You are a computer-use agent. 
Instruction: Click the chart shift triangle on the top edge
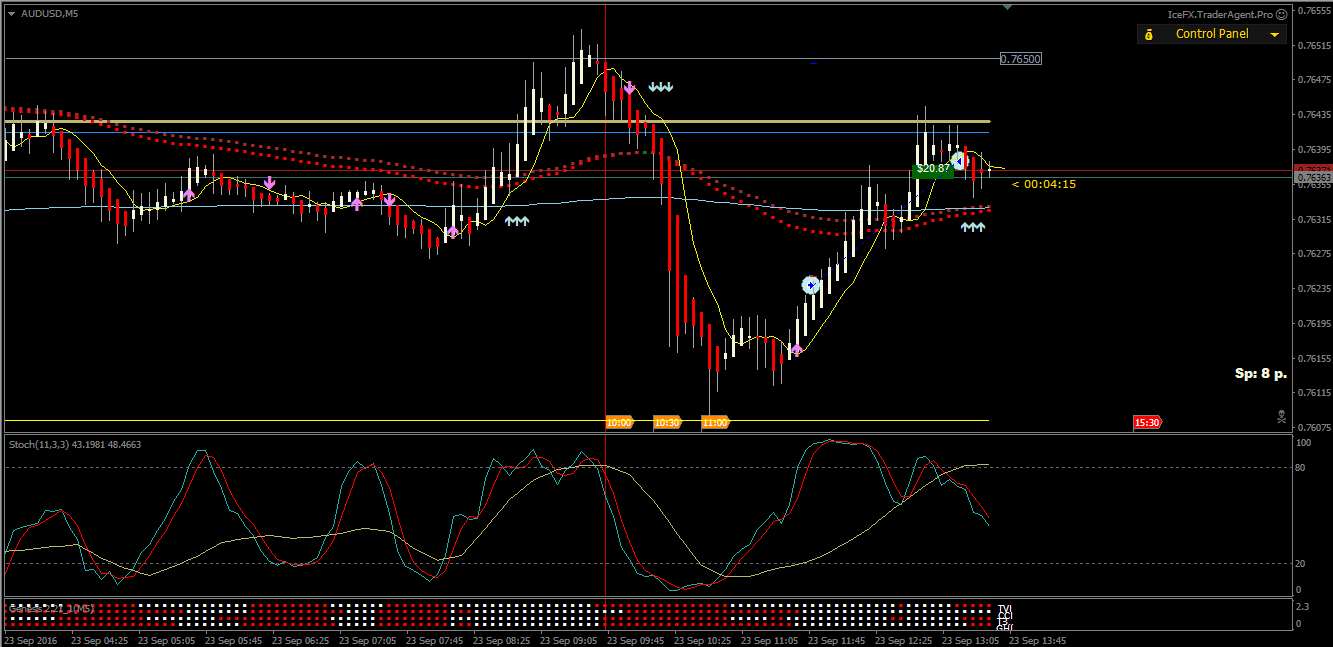tap(1007, 7)
